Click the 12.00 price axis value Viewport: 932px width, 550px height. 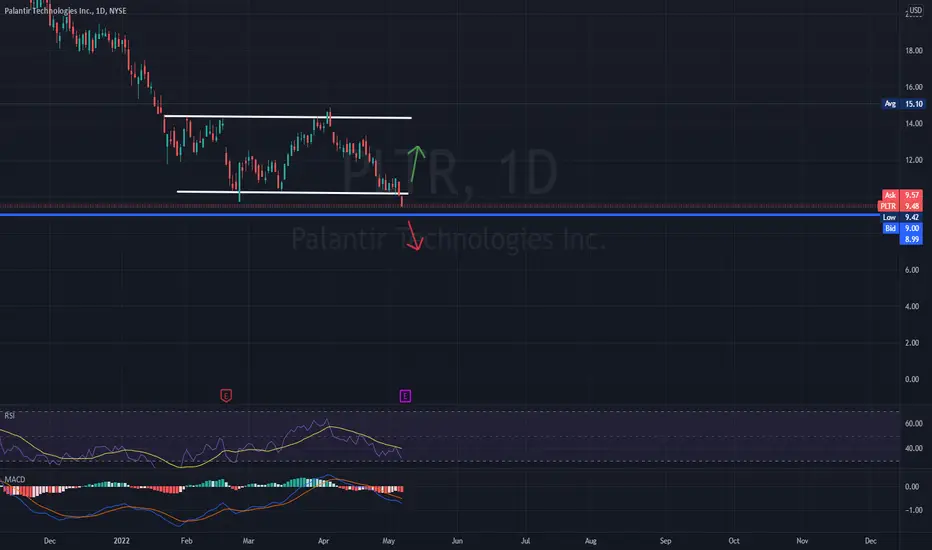(x=914, y=160)
